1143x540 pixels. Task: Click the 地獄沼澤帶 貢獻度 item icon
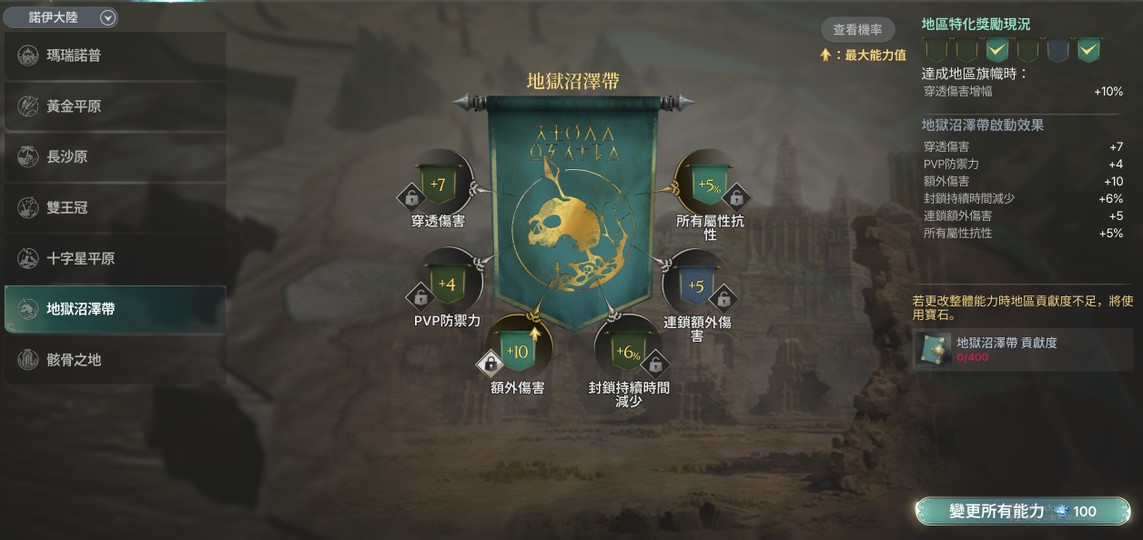coord(934,350)
